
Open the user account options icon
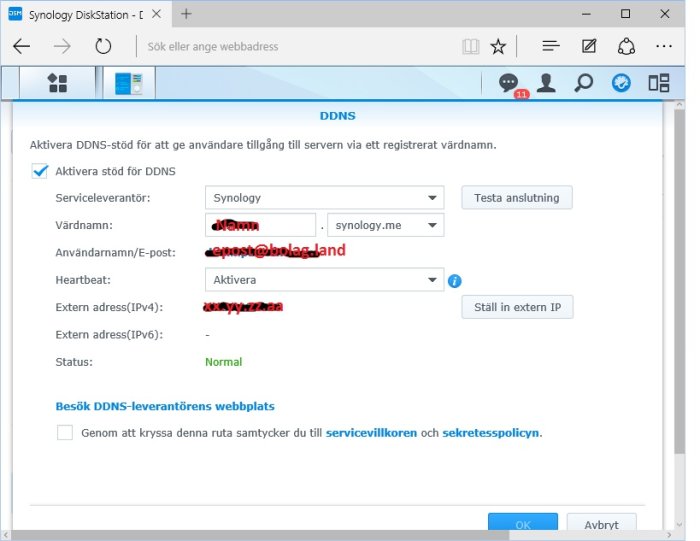[x=546, y=83]
